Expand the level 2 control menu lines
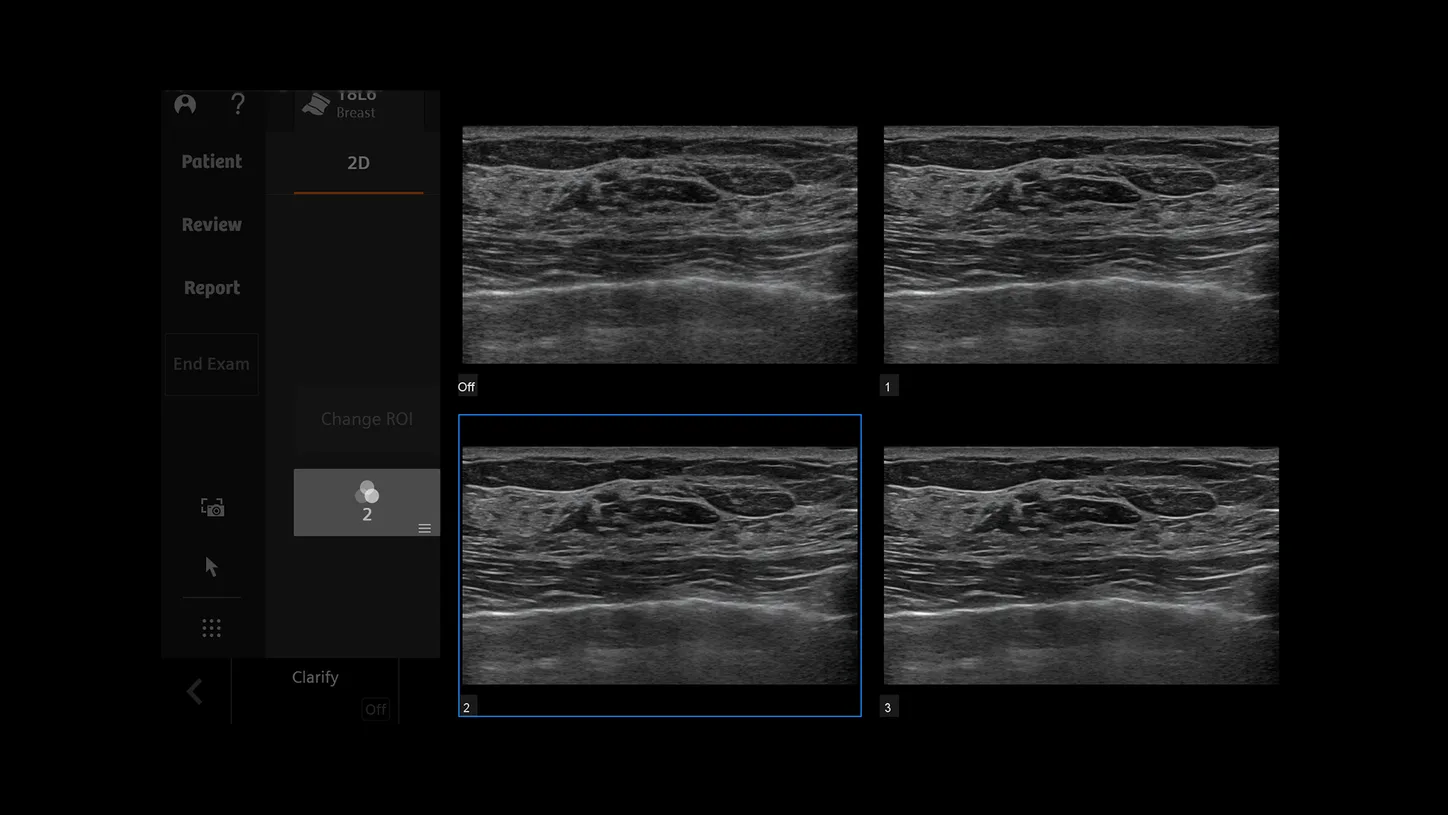 click(424, 528)
